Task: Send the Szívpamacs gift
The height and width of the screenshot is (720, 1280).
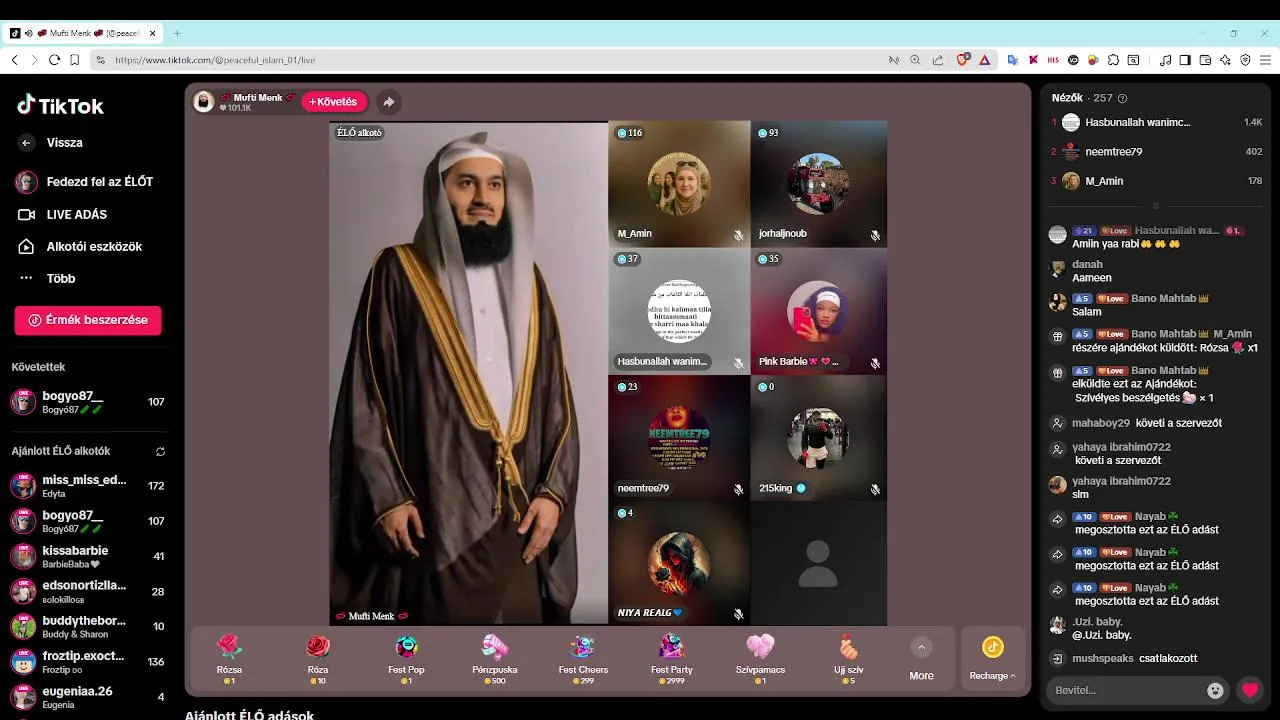Action: (760, 658)
